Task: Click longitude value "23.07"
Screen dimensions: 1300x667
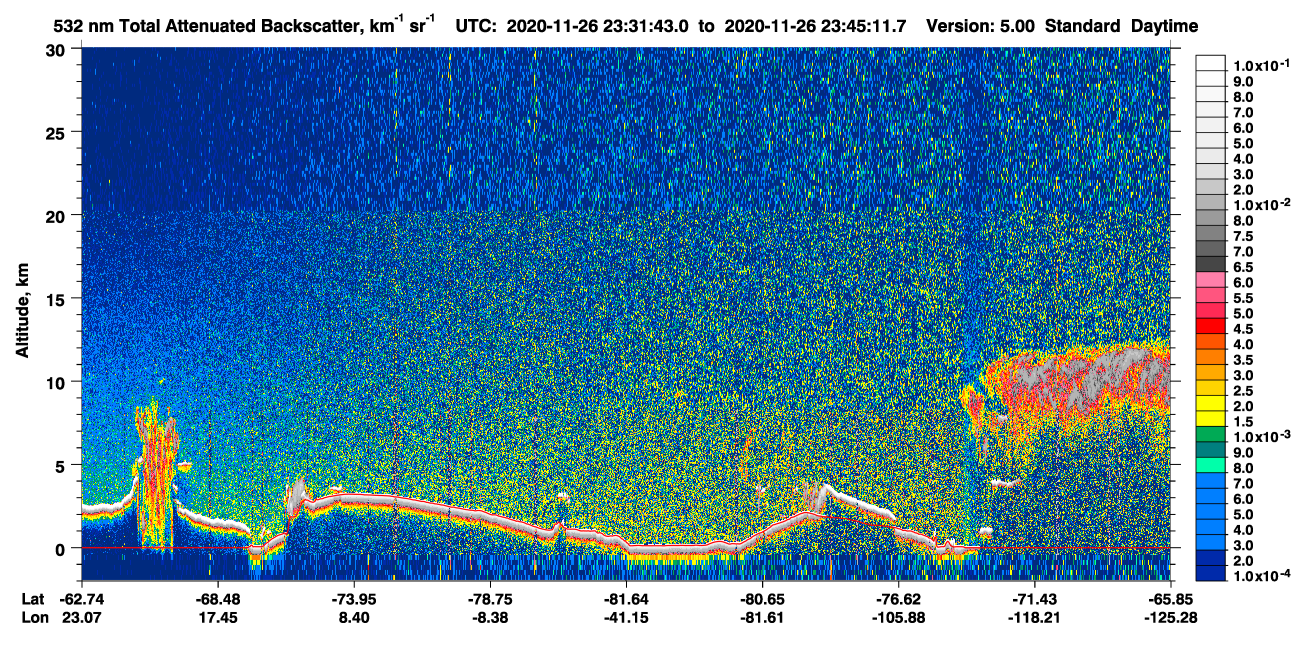Action: tap(82, 618)
